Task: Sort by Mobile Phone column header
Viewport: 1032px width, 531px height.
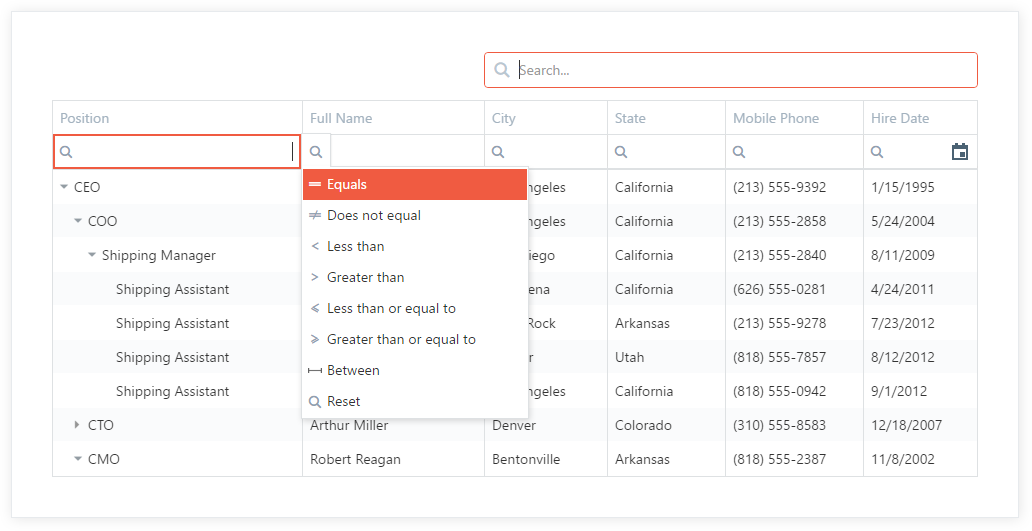Action: tap(794, 118)
